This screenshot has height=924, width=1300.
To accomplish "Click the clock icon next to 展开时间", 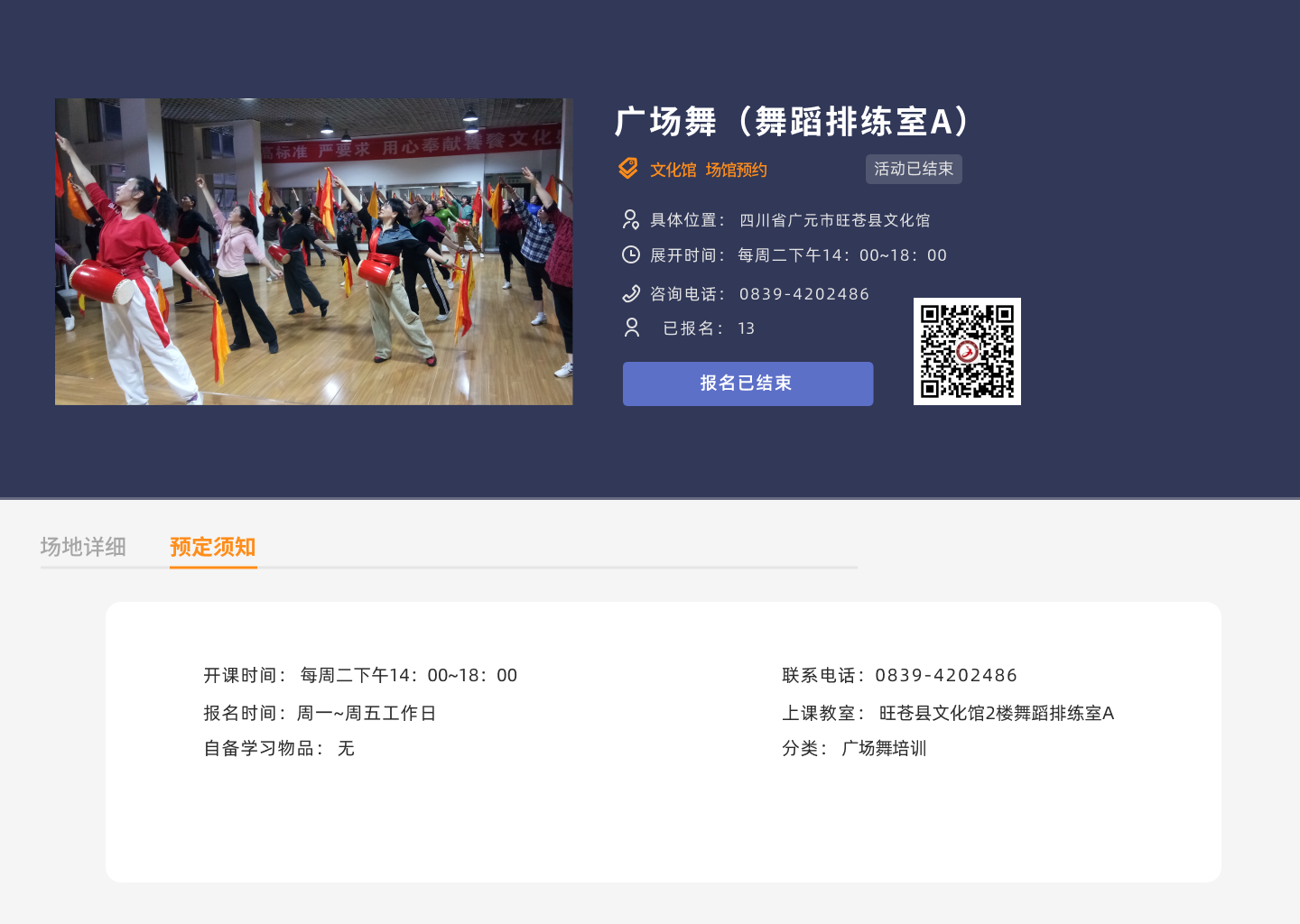I will (631, 255).
